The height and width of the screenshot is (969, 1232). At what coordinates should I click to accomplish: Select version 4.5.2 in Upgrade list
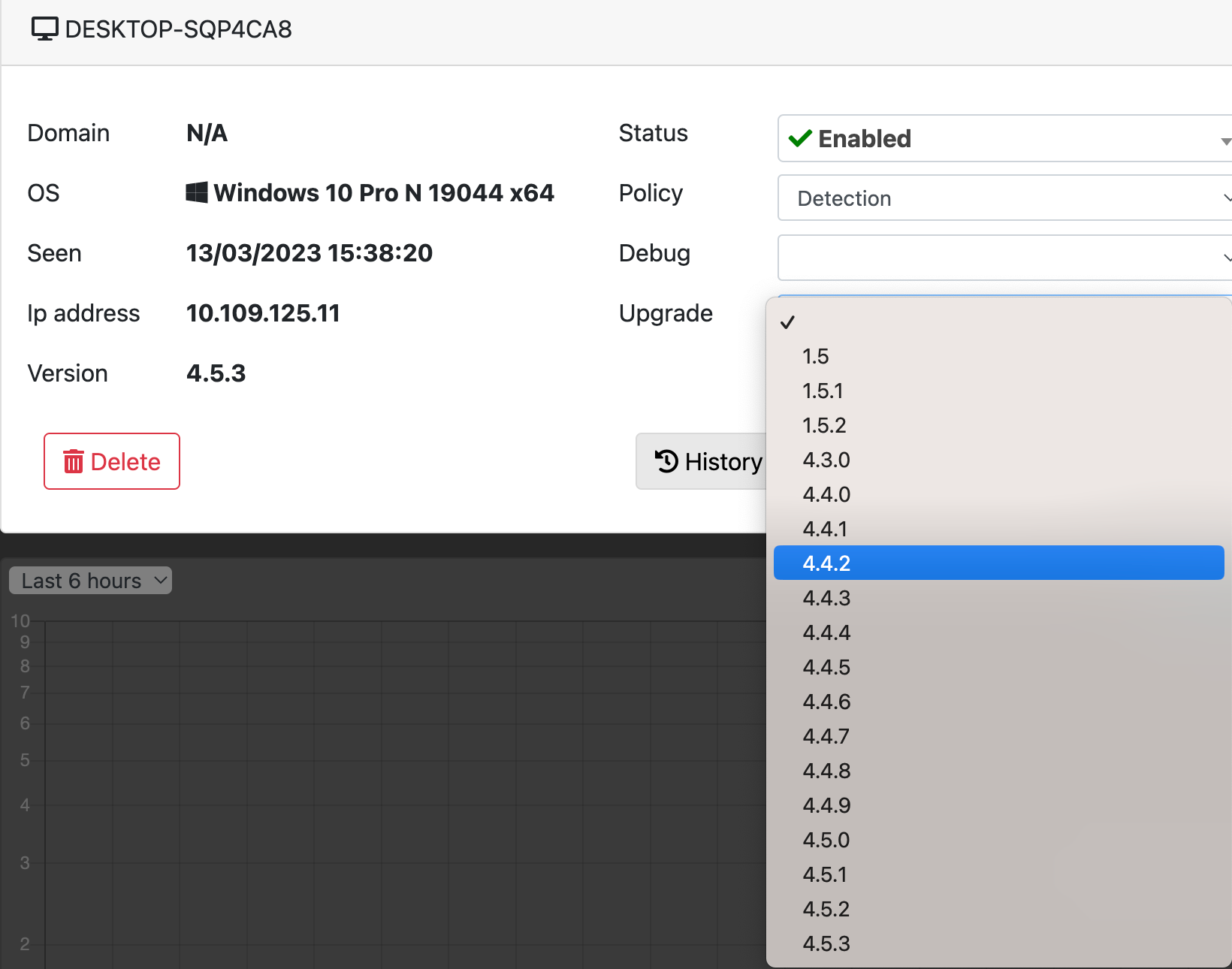(999, 909)
